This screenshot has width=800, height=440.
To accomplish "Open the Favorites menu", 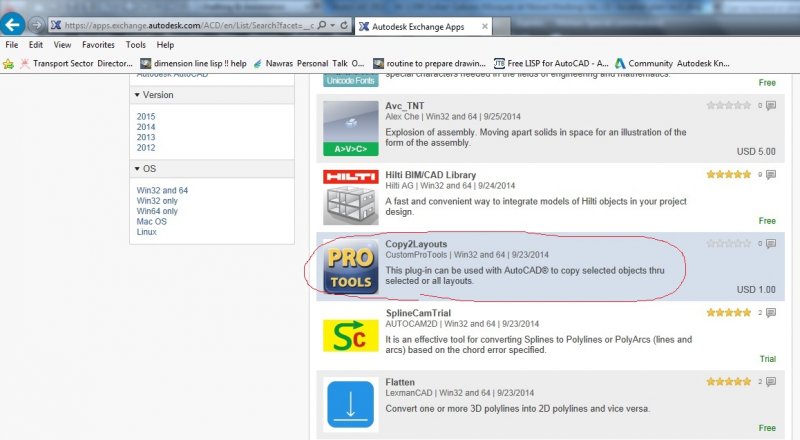I will 98,44.
